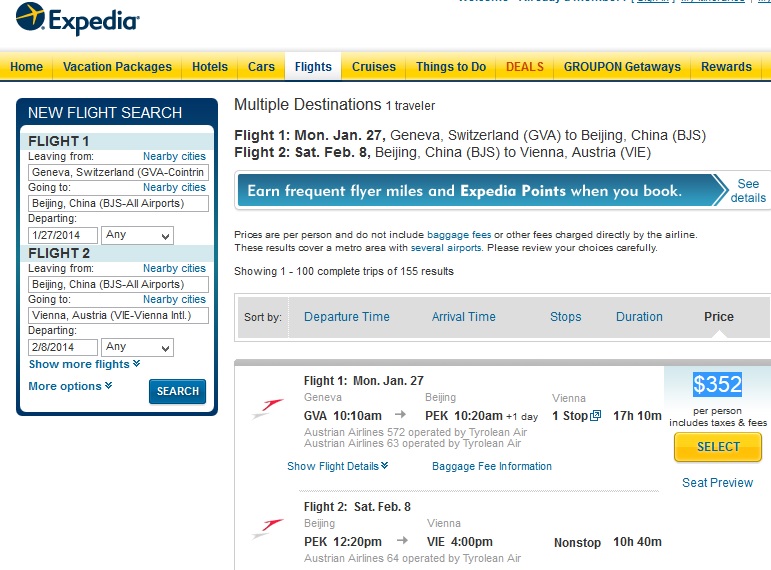
Task: Click Nearby cities for Flight 1 Leaving from
Action: click(x=174, y=156)
